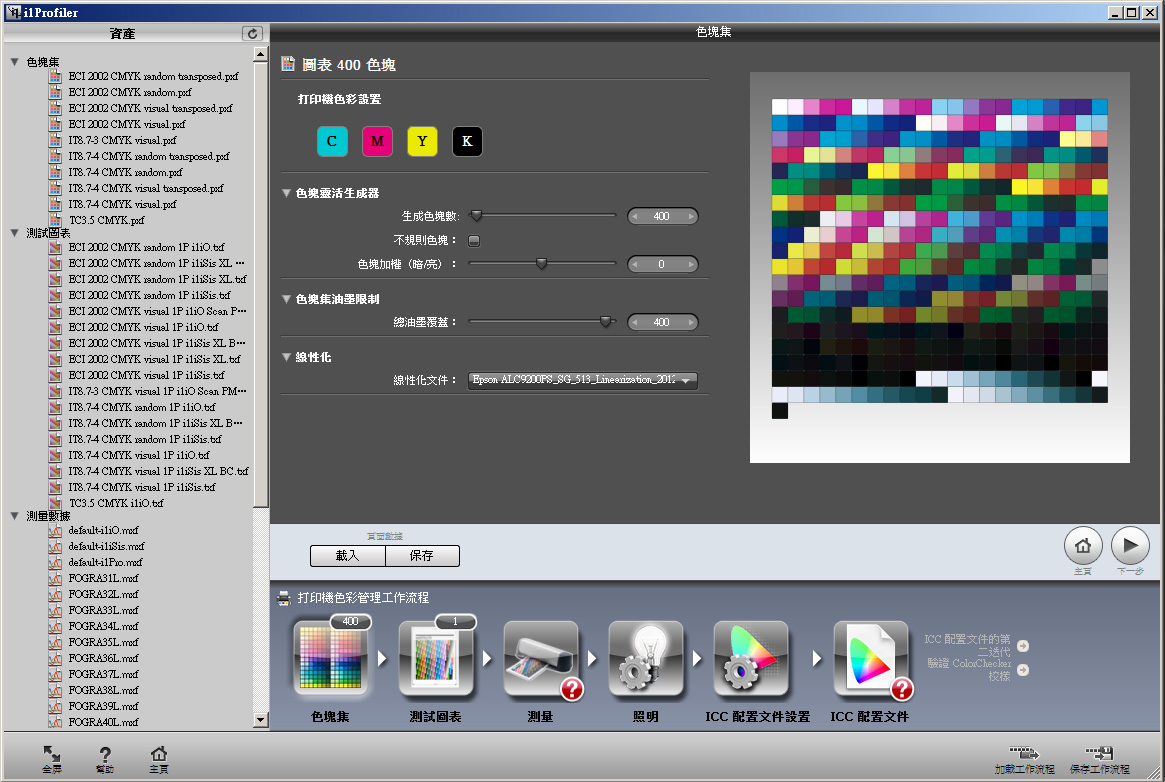Screen dimensions: 1165x782
Task: Click the 載入 load button
Action: pos(347,556)
